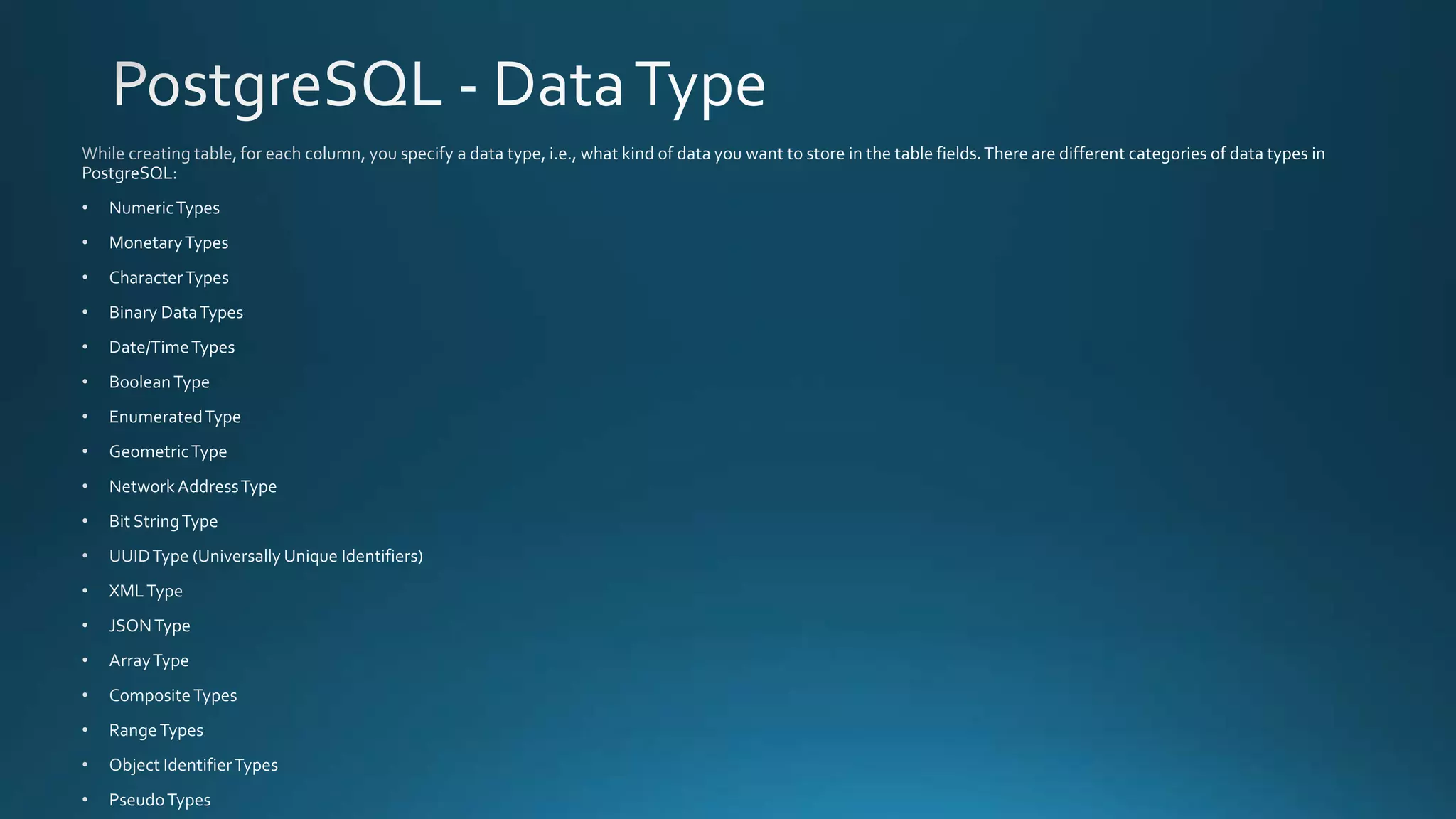Screen dimensions: 1456x819
Task: Click the Character Types list entry
Action: pyautogui.click(x=168, y=278)
